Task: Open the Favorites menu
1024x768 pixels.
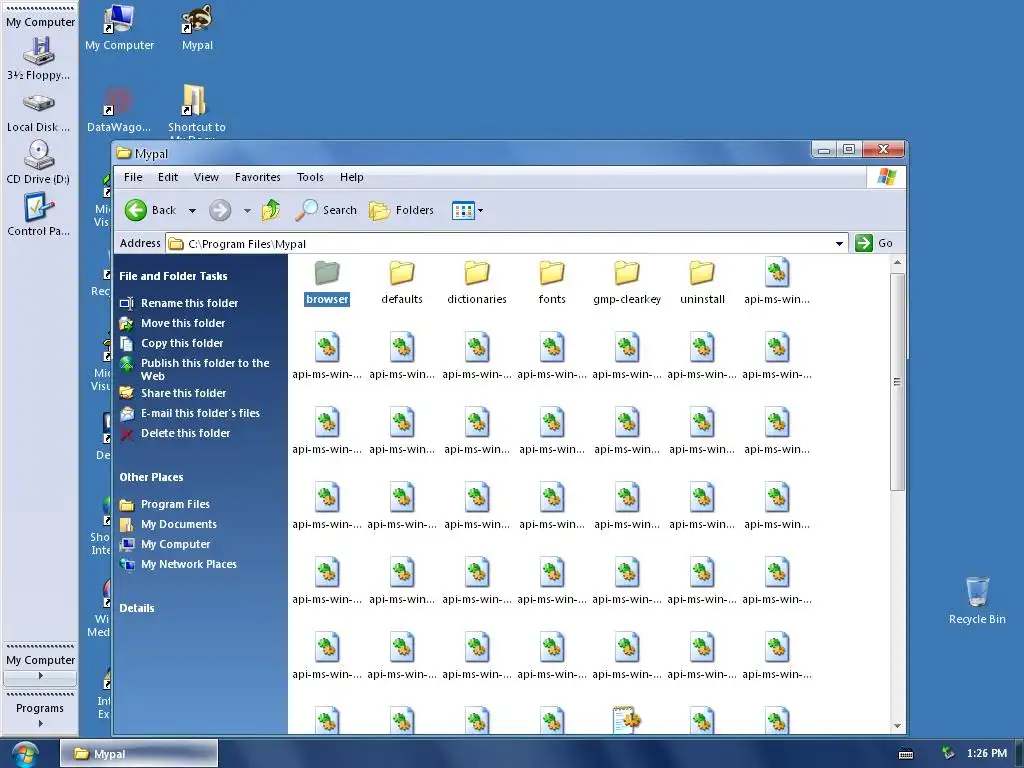Action: [x=257, y=177]
